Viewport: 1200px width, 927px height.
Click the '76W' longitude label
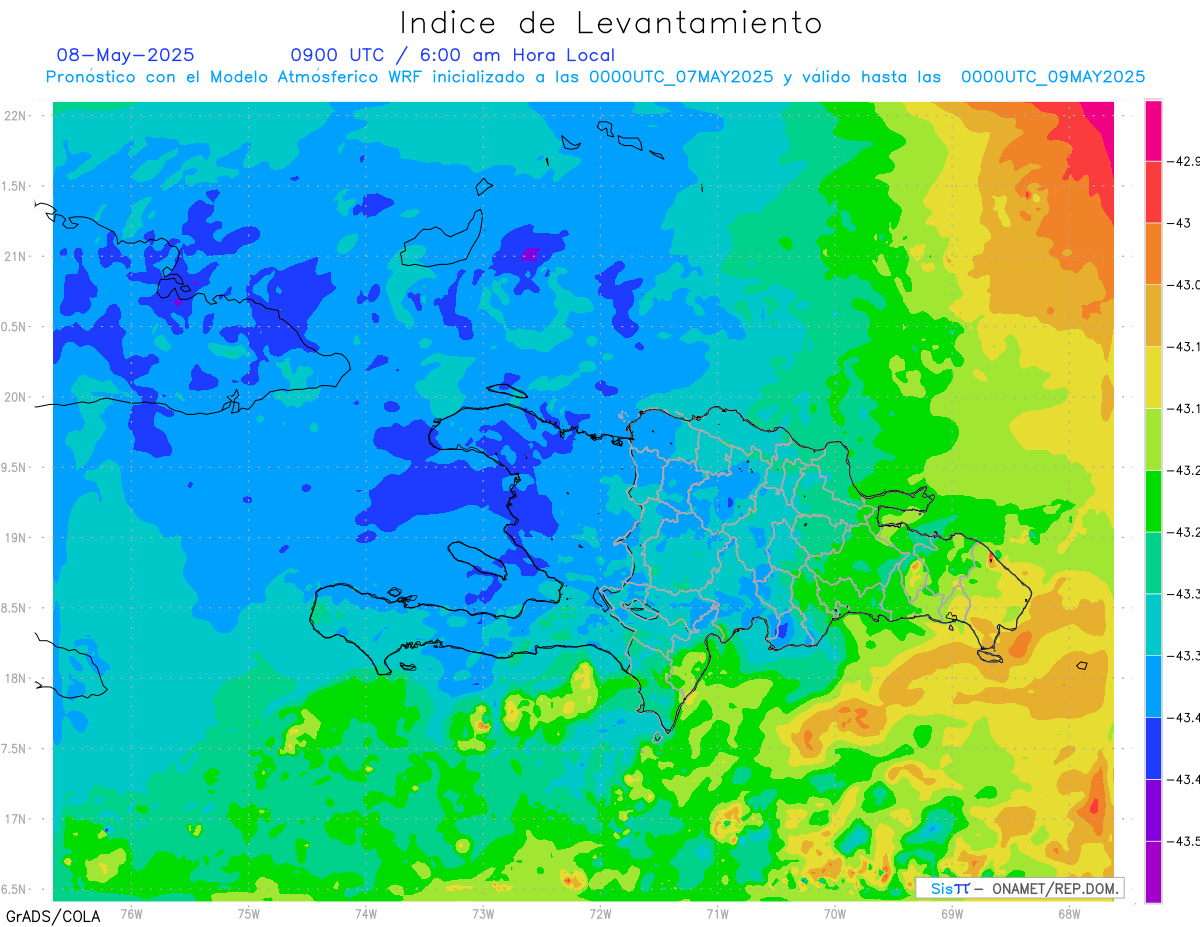pos(131,913)
